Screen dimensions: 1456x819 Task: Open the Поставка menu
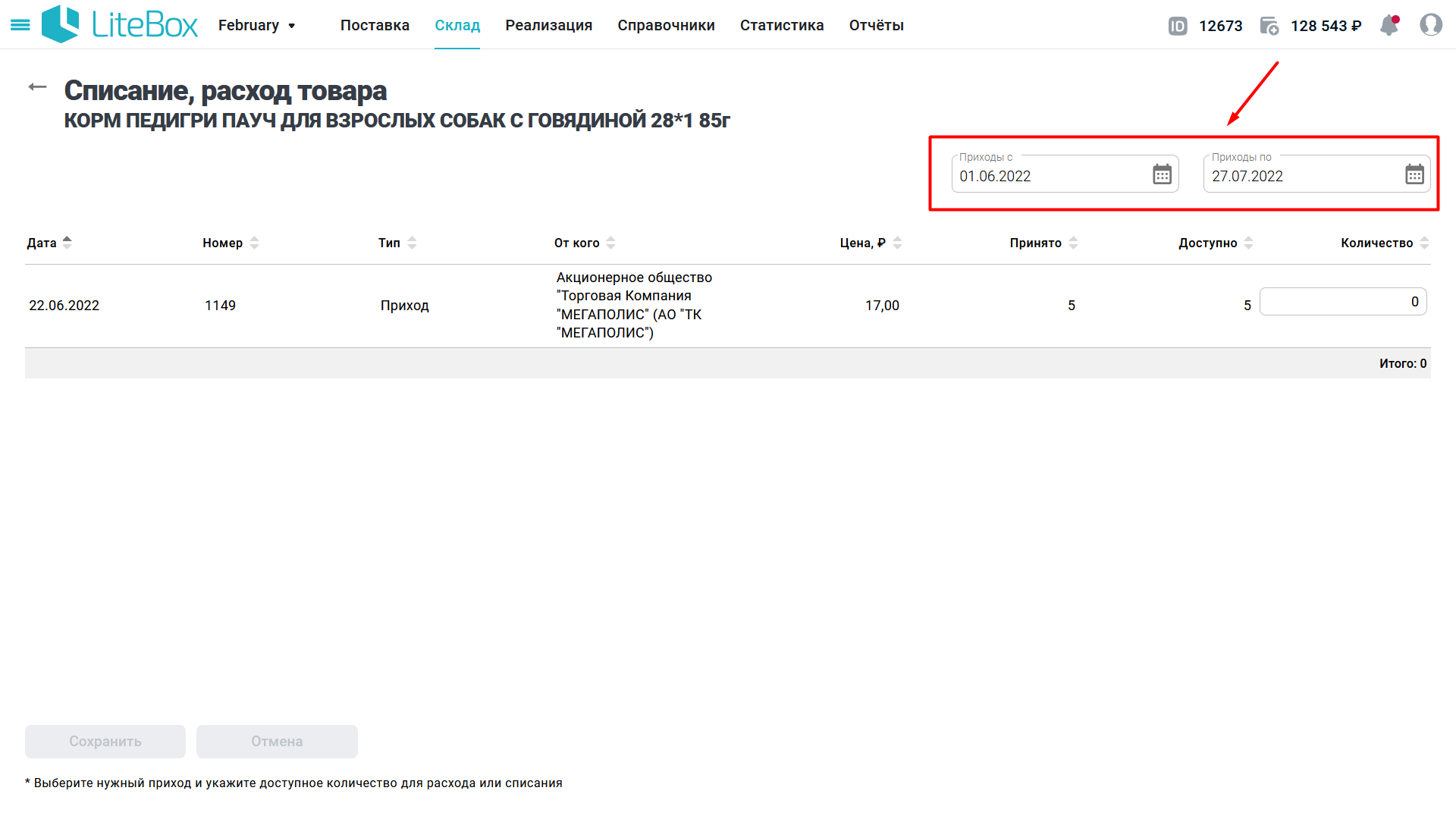coord(375,25)
